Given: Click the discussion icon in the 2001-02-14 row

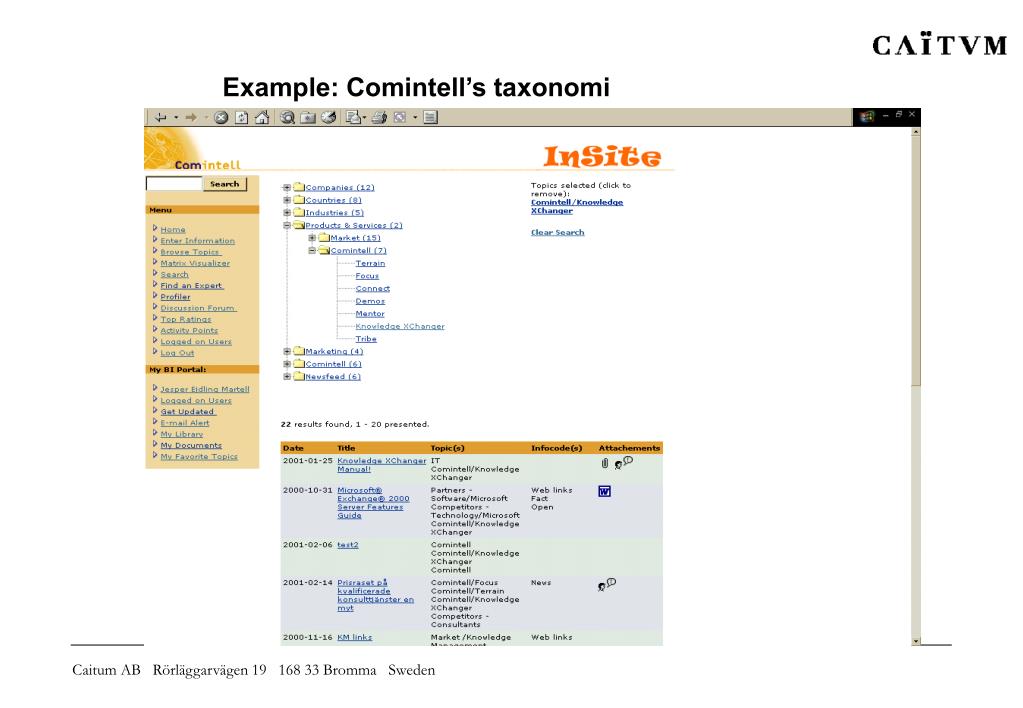Looking at the screenshot, I should coord(607,585).
